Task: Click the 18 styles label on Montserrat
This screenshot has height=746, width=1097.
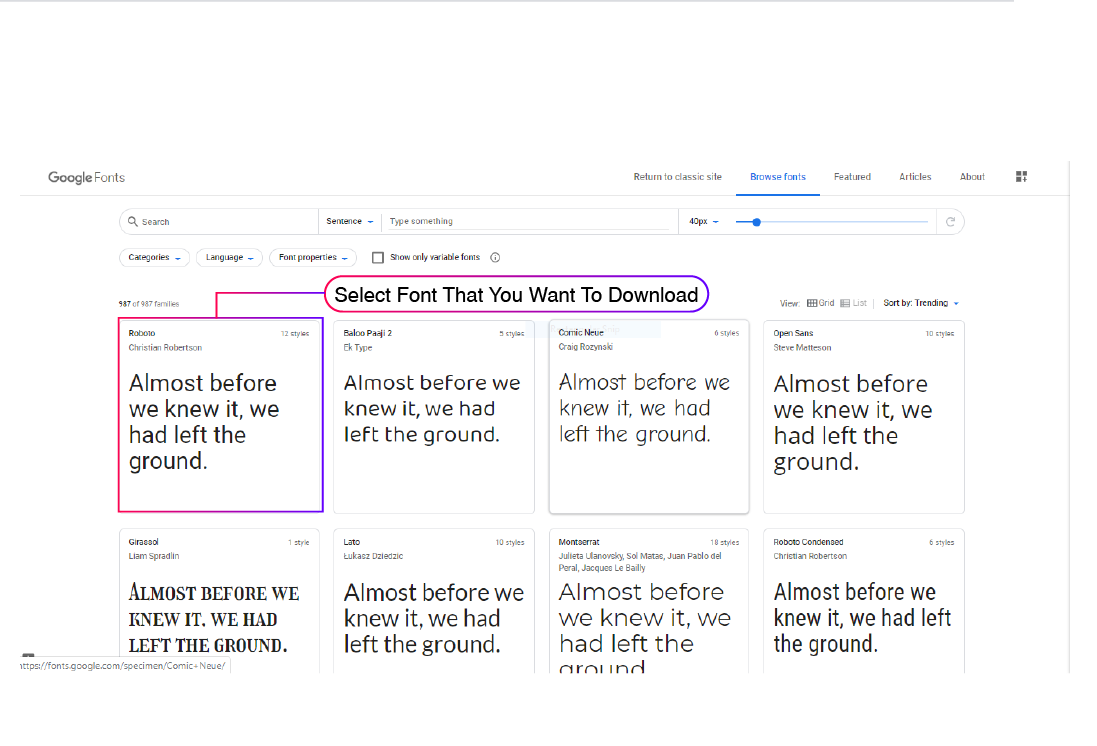Action: (x=724, y=542)
